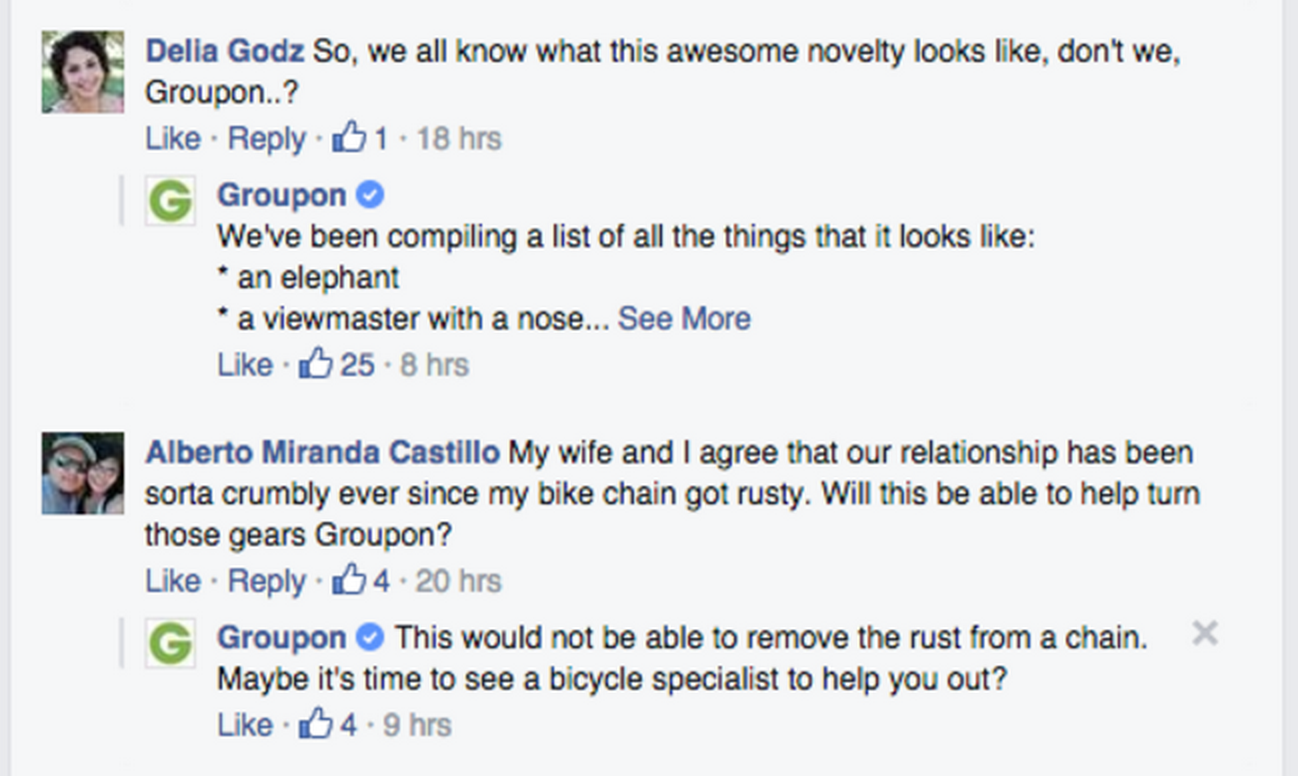Click thumbs-up icon on Groupon's 9 hrs reply
This screenshot has width=1298, height=776.
click(x=316, y=724)
